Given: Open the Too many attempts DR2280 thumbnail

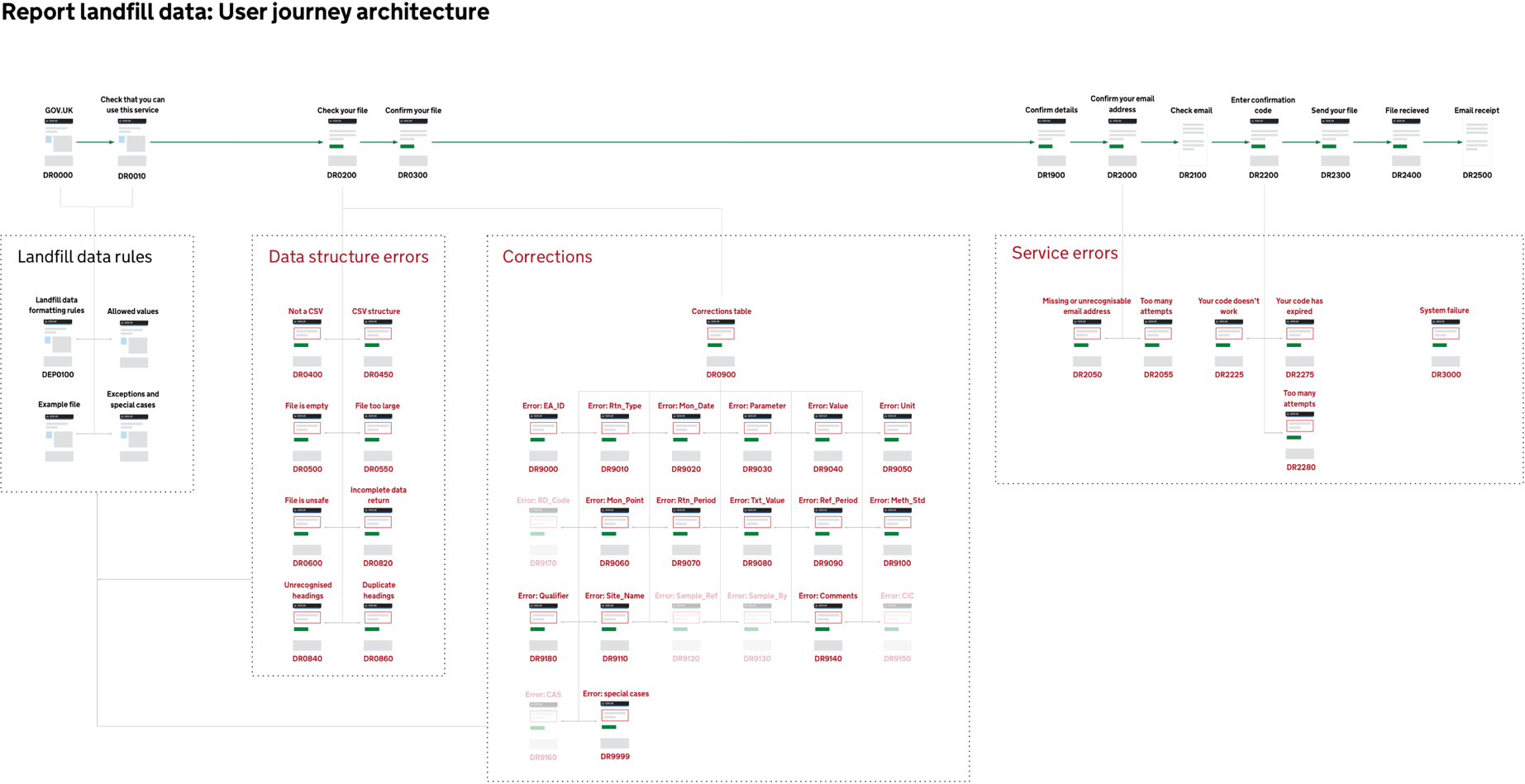Looking at the screenshot, I should (1299, 435).
